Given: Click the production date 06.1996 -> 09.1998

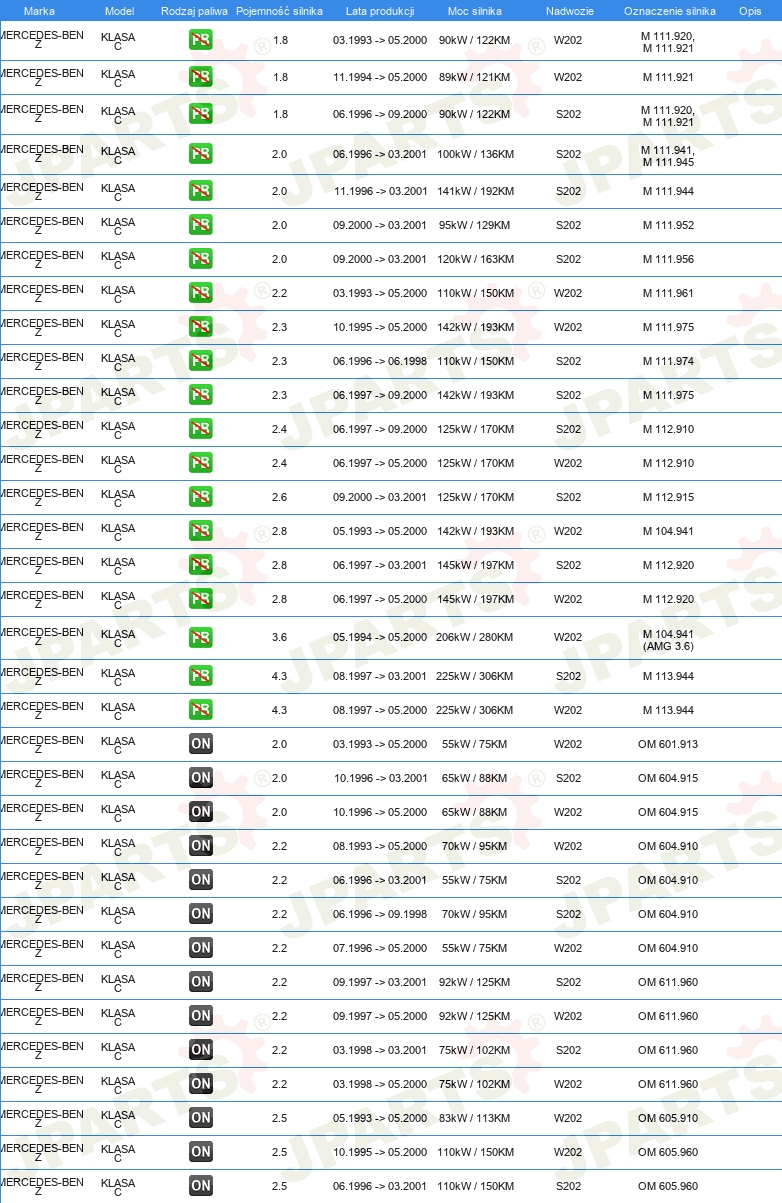Looking at the screenshot, I should point(380,914).
